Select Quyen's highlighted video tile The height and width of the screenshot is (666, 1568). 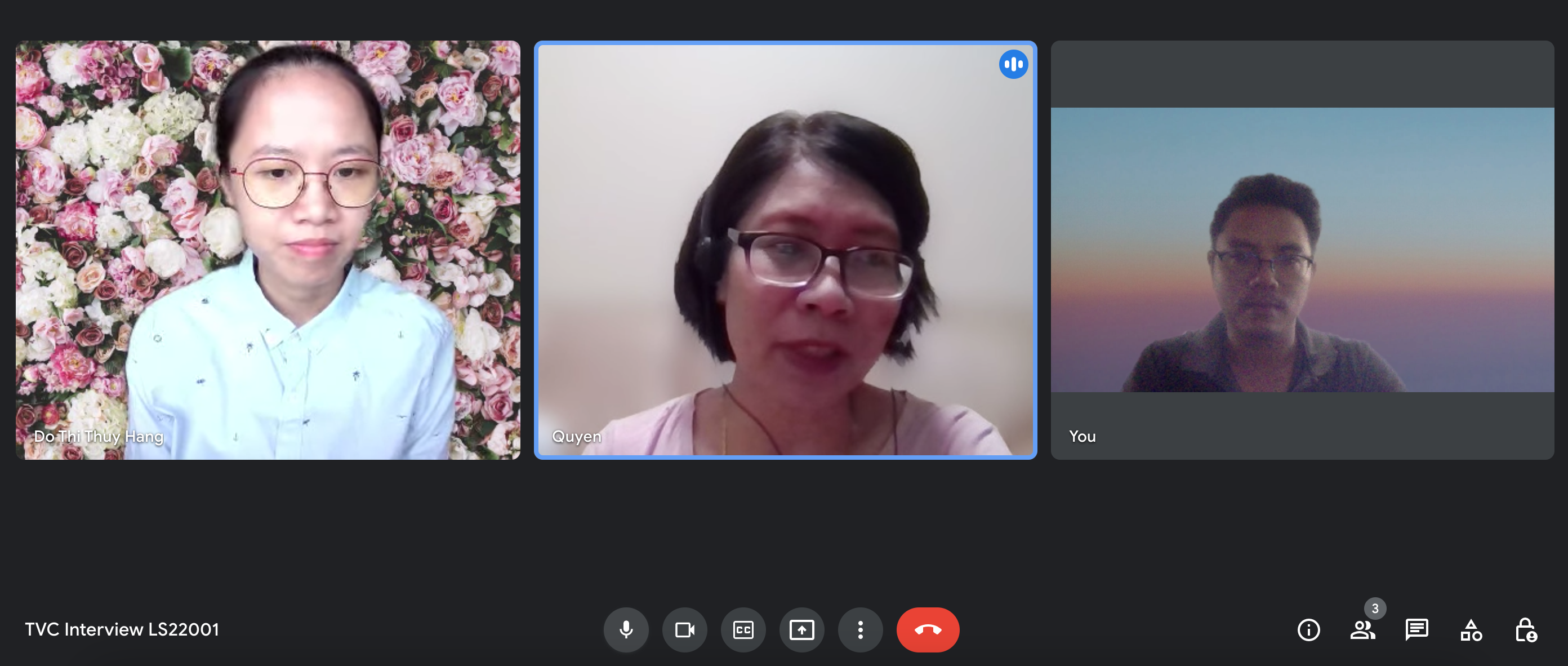pyautogui.click(x=785, y=250)
